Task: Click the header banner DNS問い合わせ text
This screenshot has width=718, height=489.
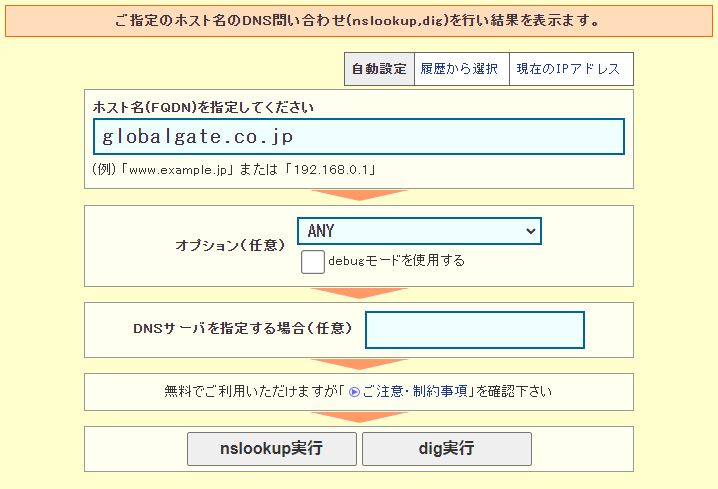Action: [357, 21]
